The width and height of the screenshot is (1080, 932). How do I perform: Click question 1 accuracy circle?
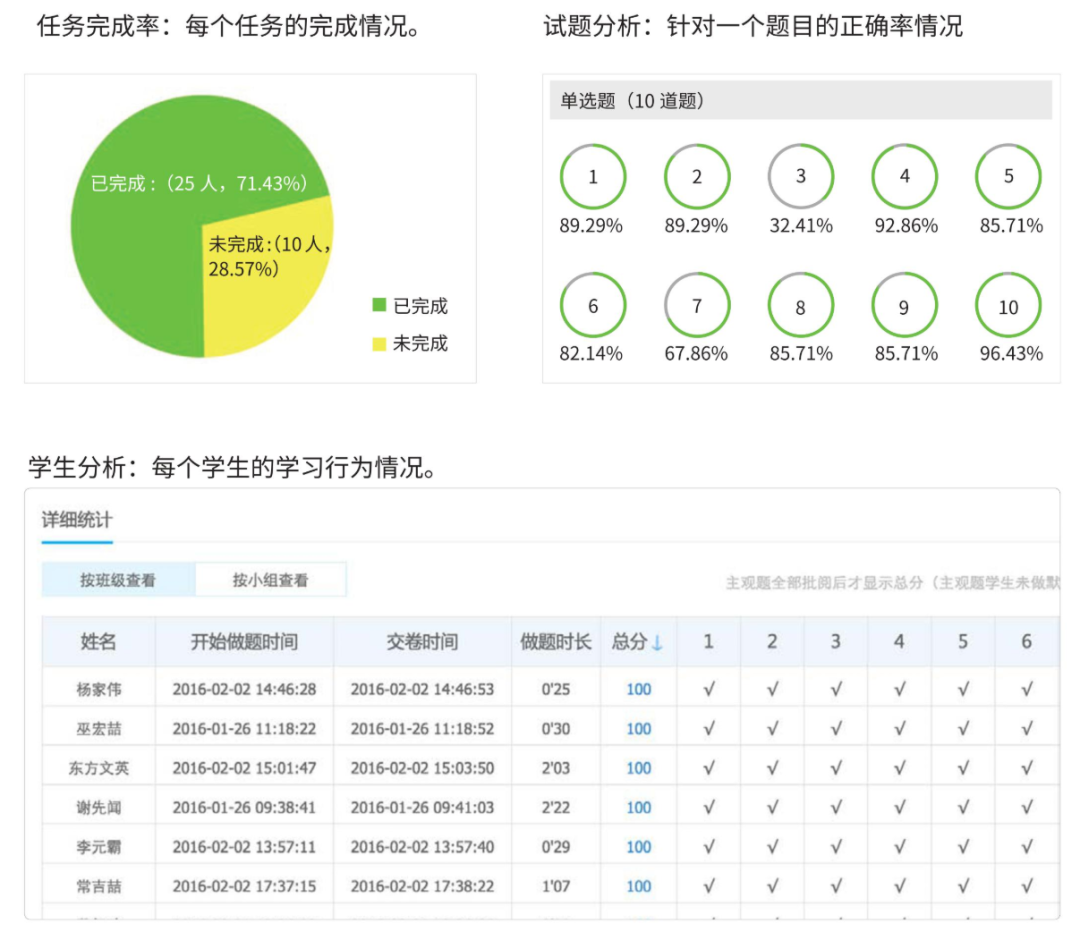[x=592, y=175]
